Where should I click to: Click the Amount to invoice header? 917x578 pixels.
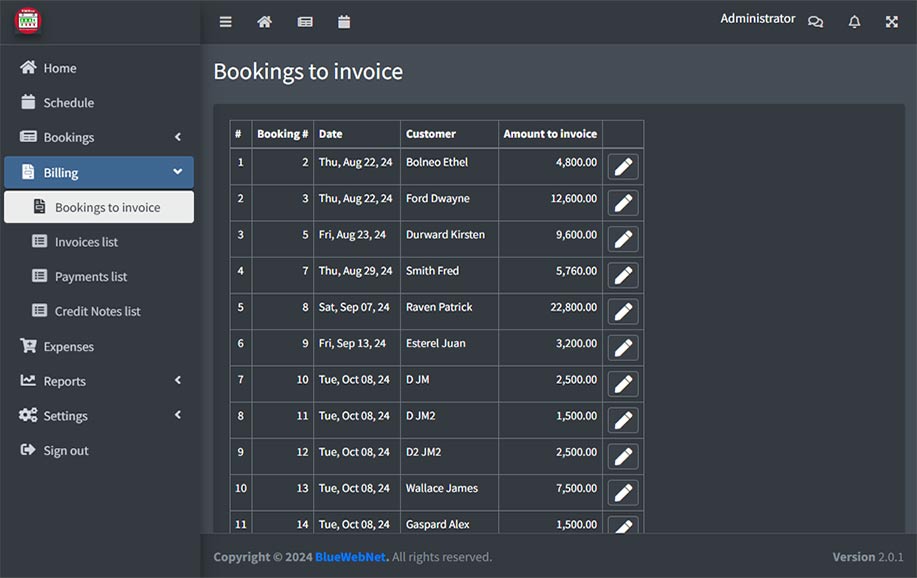(550, 134)
